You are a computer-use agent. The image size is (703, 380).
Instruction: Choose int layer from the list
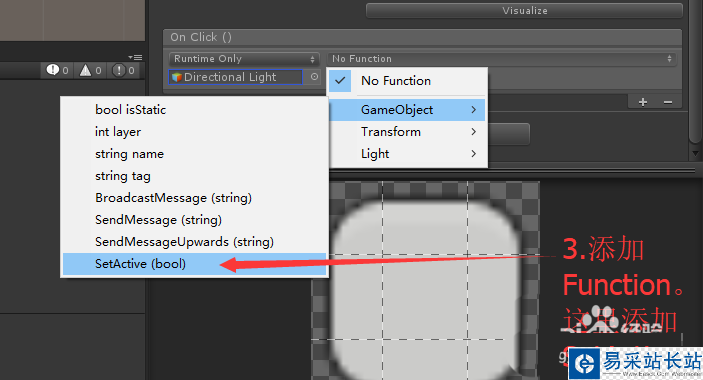[x=194, y=132]
